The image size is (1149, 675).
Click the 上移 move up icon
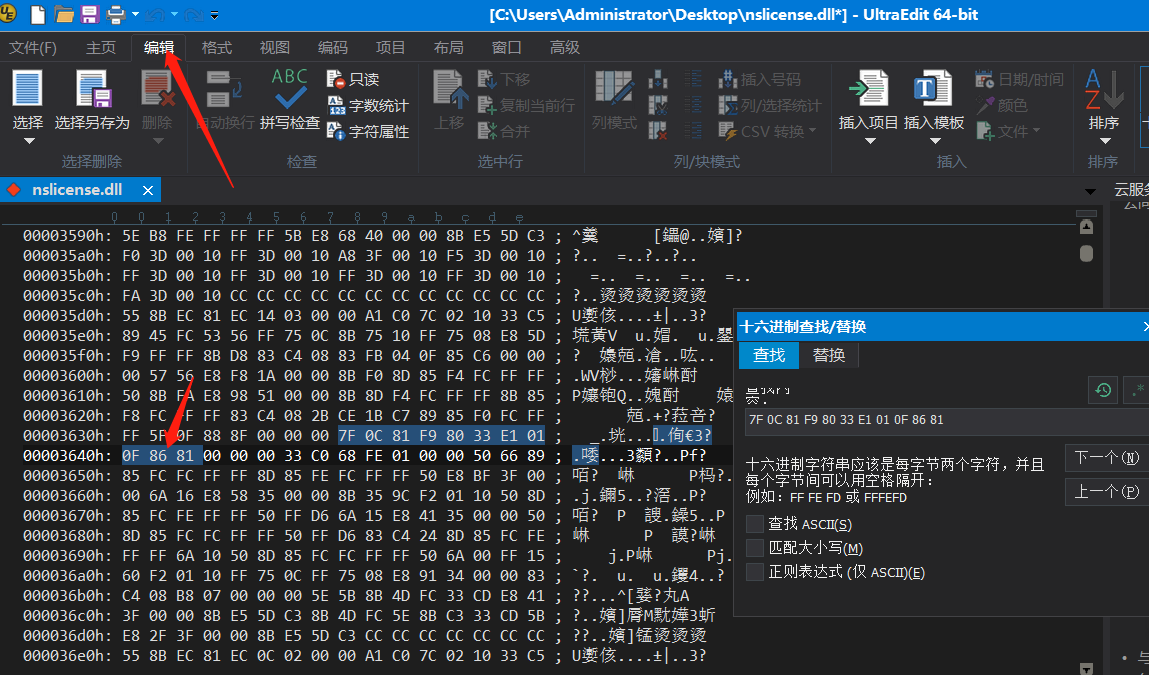tap(449, 89)
